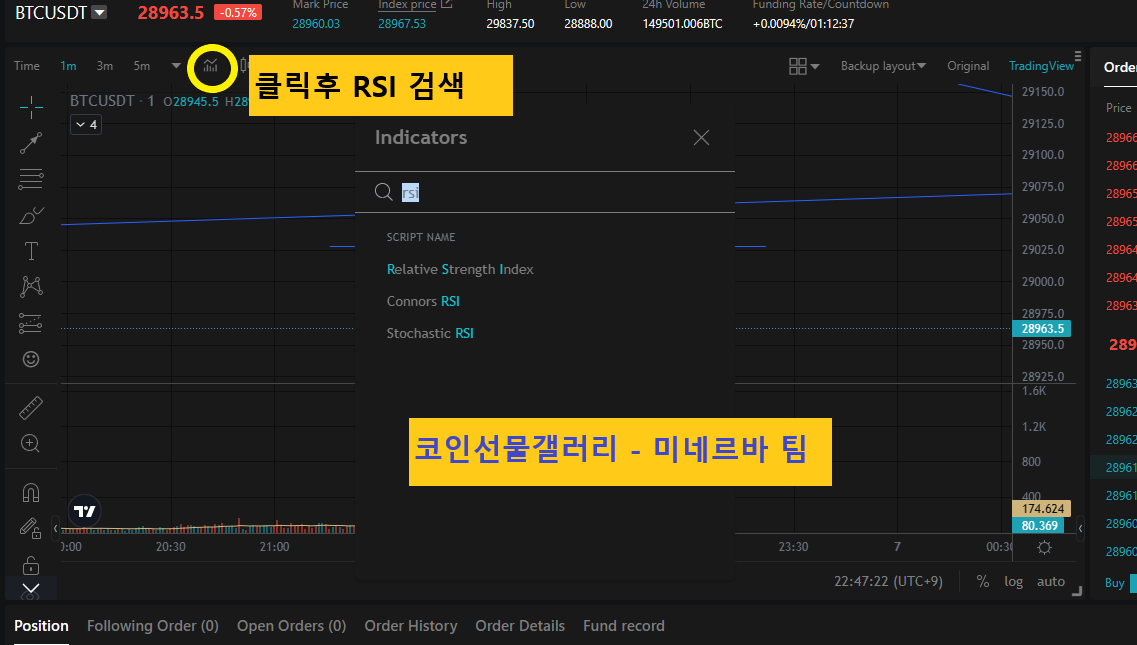Screen dimensions: 1137x645
Task: Select the text annotation tool
Action: (30, 251)
